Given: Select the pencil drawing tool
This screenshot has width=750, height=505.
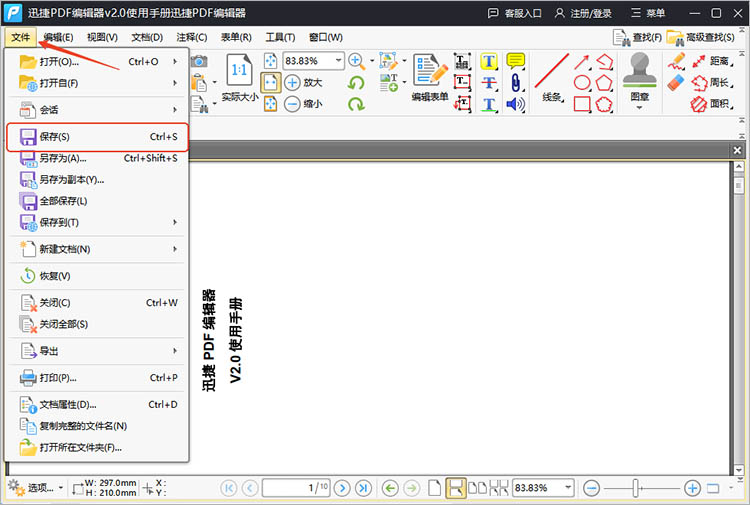Looking at the screenshot, I should point(676,61).
